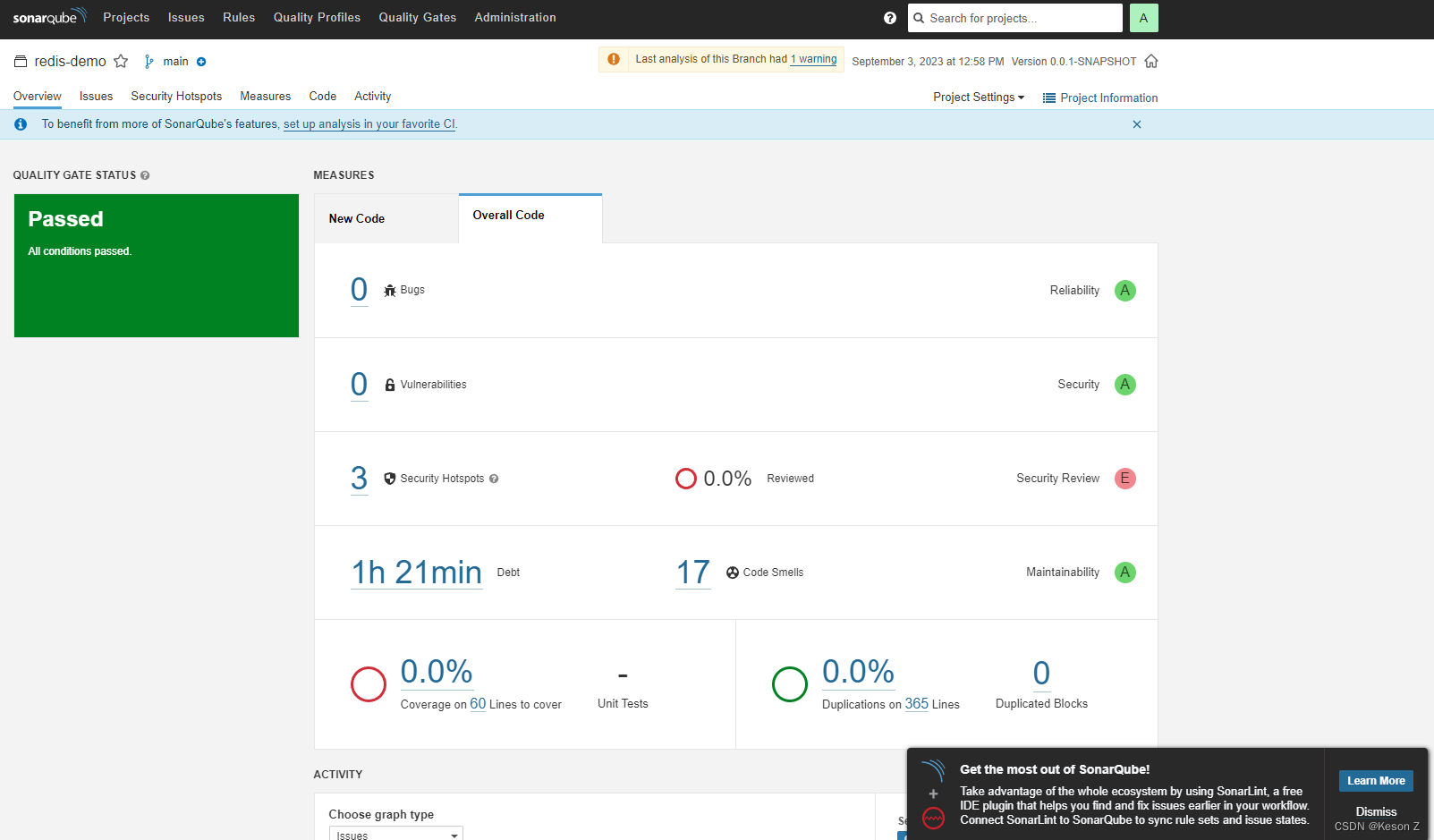The width and height of the screenshot is (1434, 840).
Task: Click the Maintainability A rating badge
Action: pos(1125,573)
